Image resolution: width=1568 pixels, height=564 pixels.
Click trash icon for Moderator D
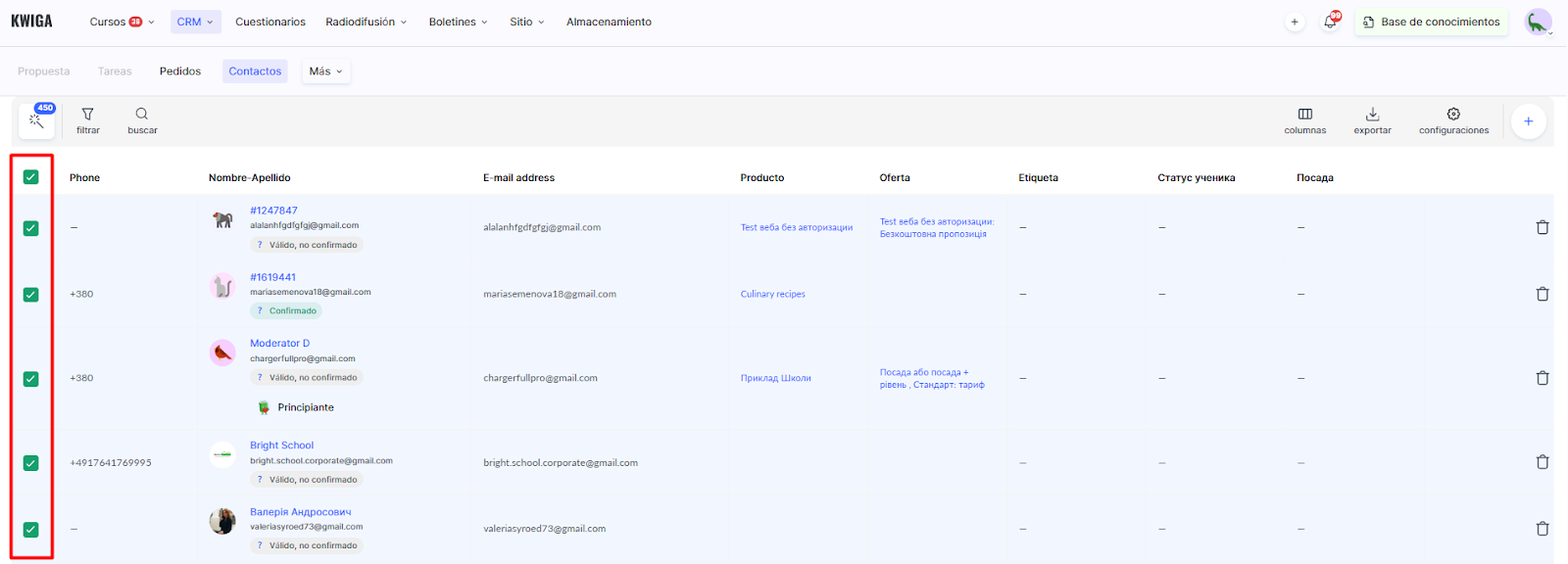tap(1542, 378)
